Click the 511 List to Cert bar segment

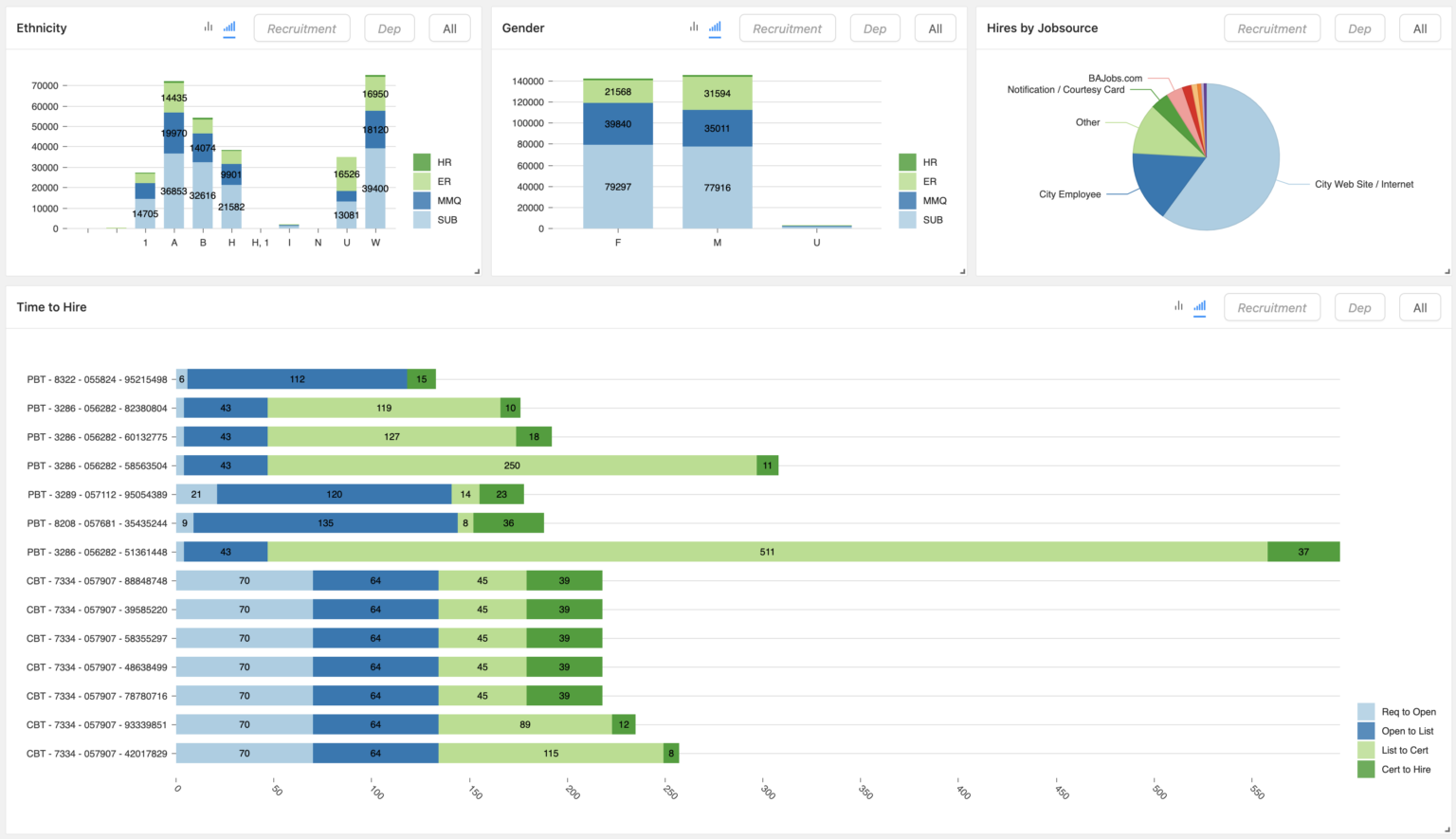coord(767,552)
